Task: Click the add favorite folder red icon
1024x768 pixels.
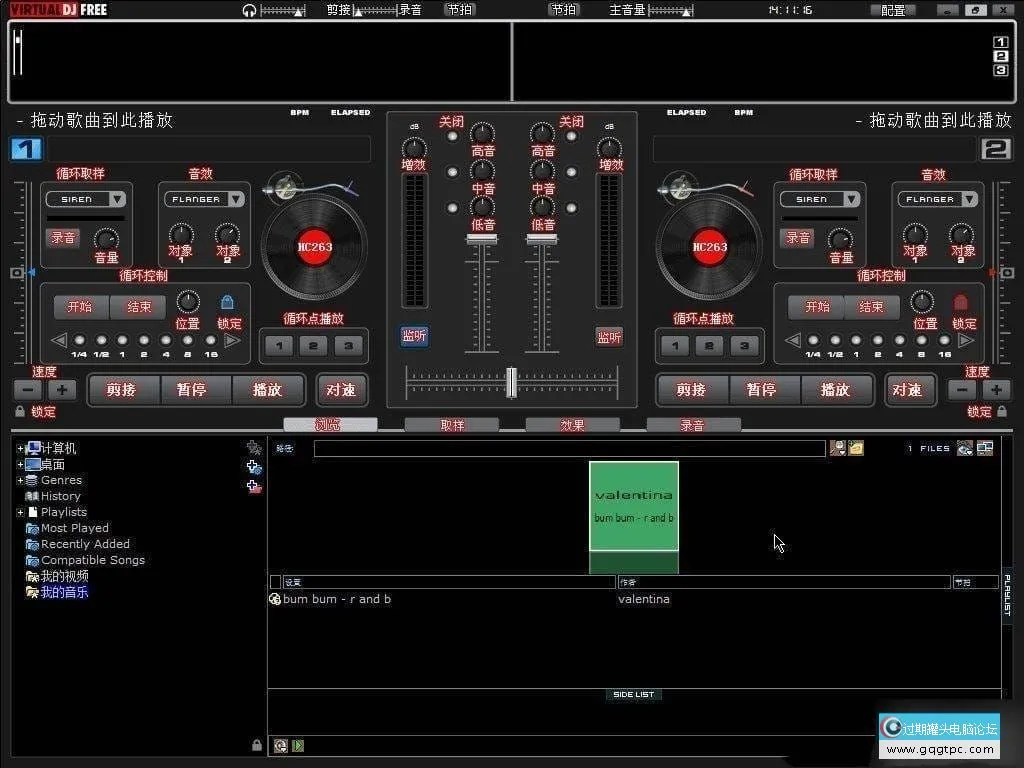Action: point(254,487)
